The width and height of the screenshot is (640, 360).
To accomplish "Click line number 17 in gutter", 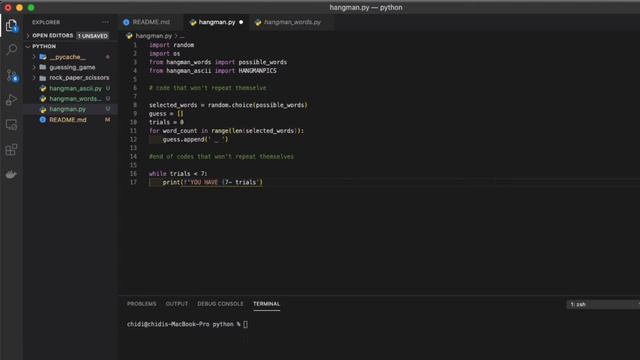I will click(x=133, y=182).
